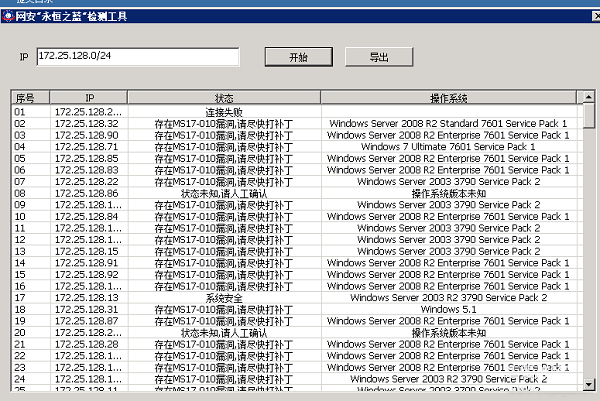
Task: Select row number 11
Action: click(x=20, y=228)
